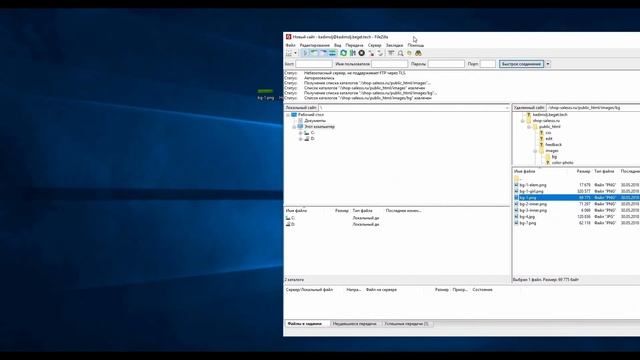Select remote file bg-3-inner.png
Image resolution: width=640 pixels, height=360 pixels.
tap(533, 210)
